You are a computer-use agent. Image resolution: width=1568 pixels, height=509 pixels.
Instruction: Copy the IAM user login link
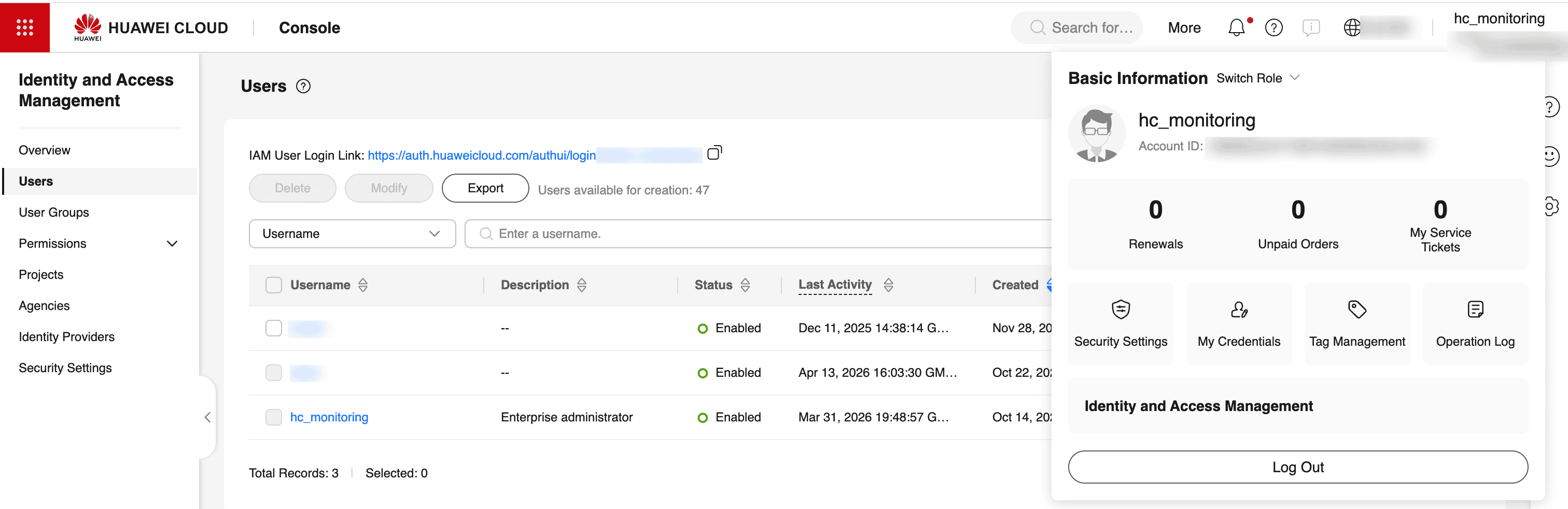(714, 152)
